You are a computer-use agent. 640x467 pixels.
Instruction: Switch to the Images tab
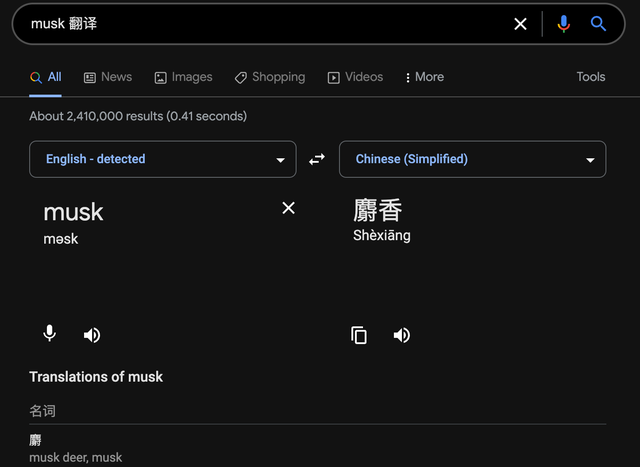pyautogui.click(x=183, y=77)
